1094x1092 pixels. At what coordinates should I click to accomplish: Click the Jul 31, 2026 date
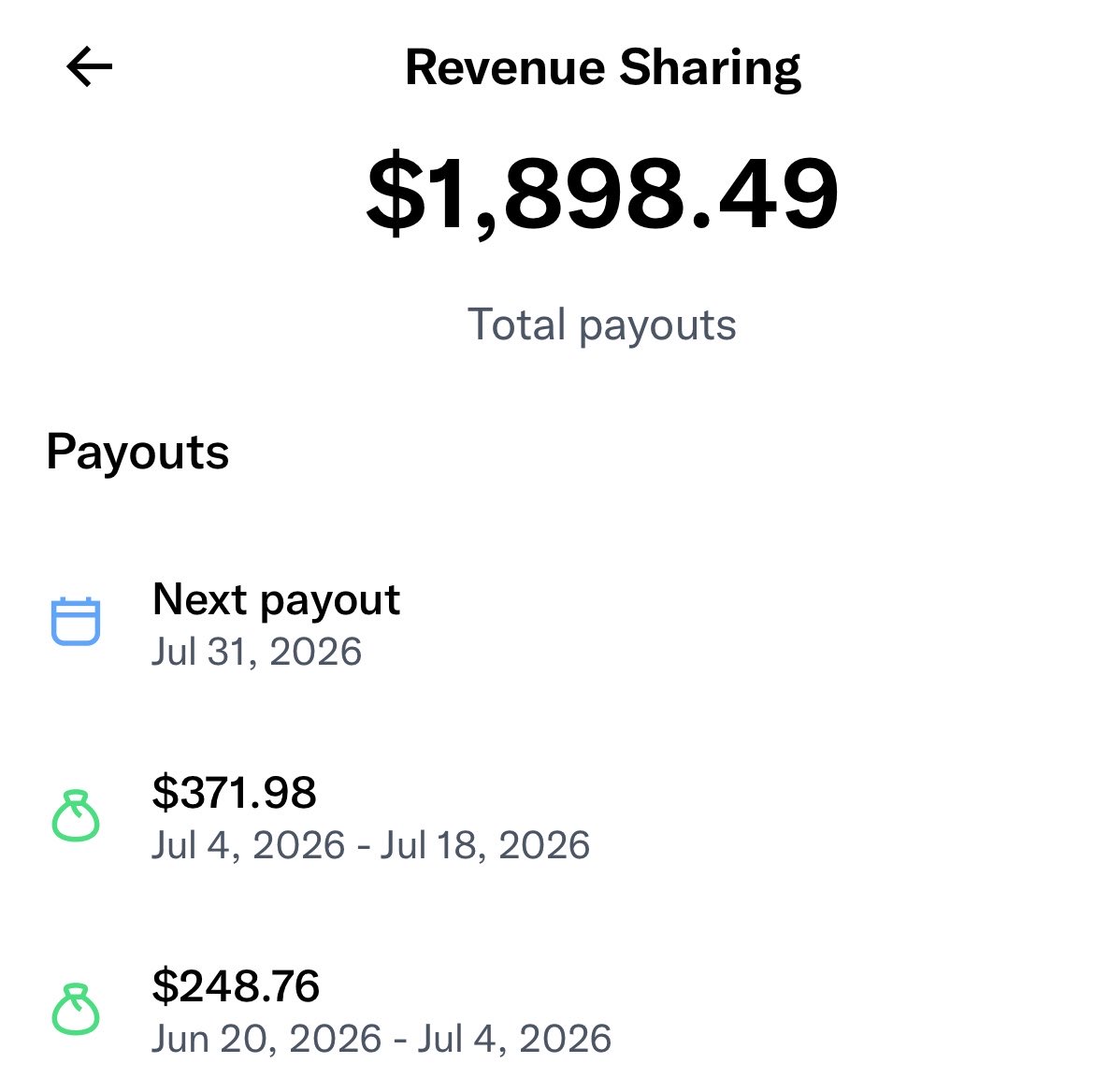[257, 652]
